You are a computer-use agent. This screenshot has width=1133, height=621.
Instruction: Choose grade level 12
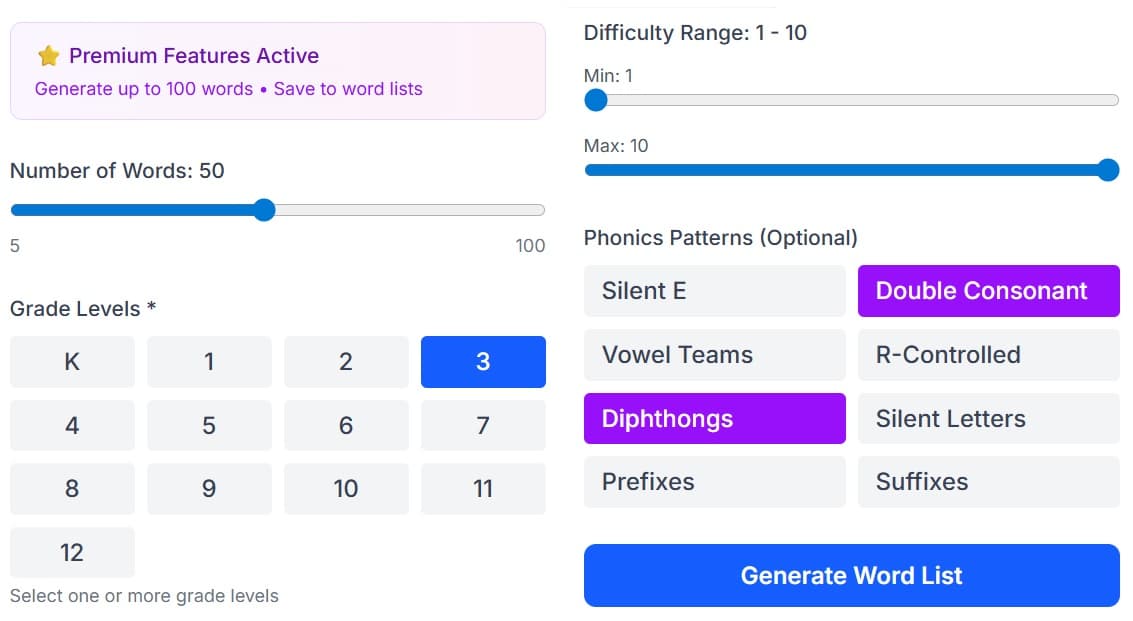(72, 552)
